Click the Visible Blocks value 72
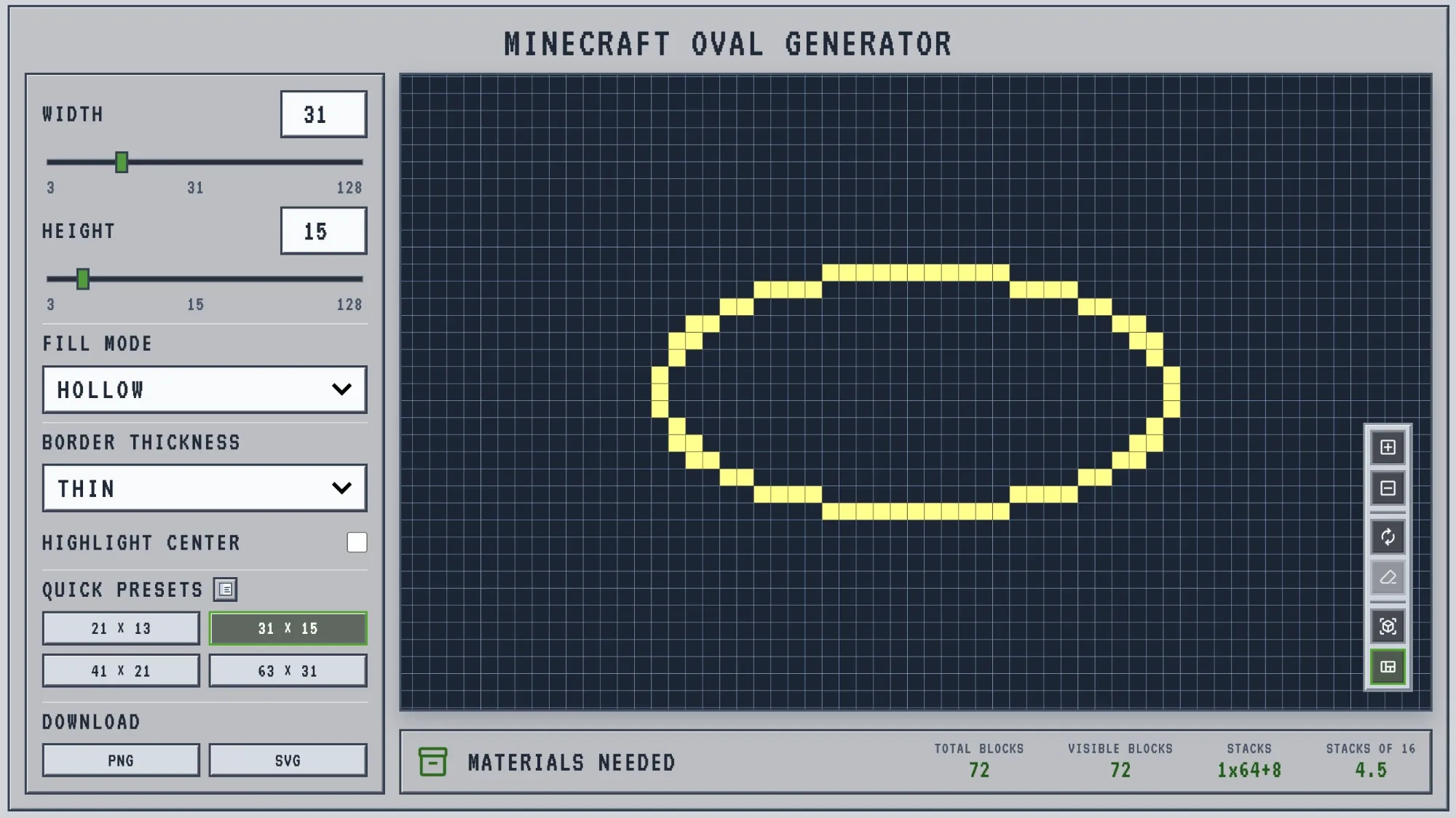 pos(1120,770)
